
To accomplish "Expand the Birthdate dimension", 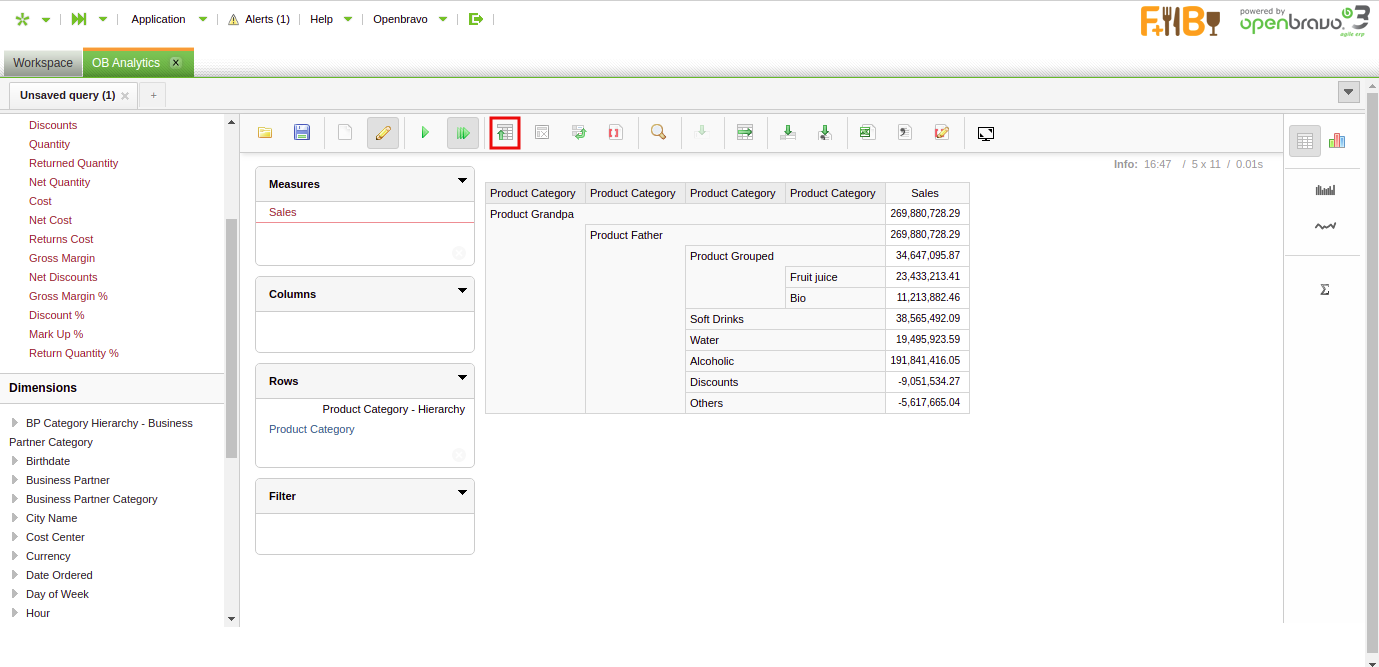I will click(15, 461).
